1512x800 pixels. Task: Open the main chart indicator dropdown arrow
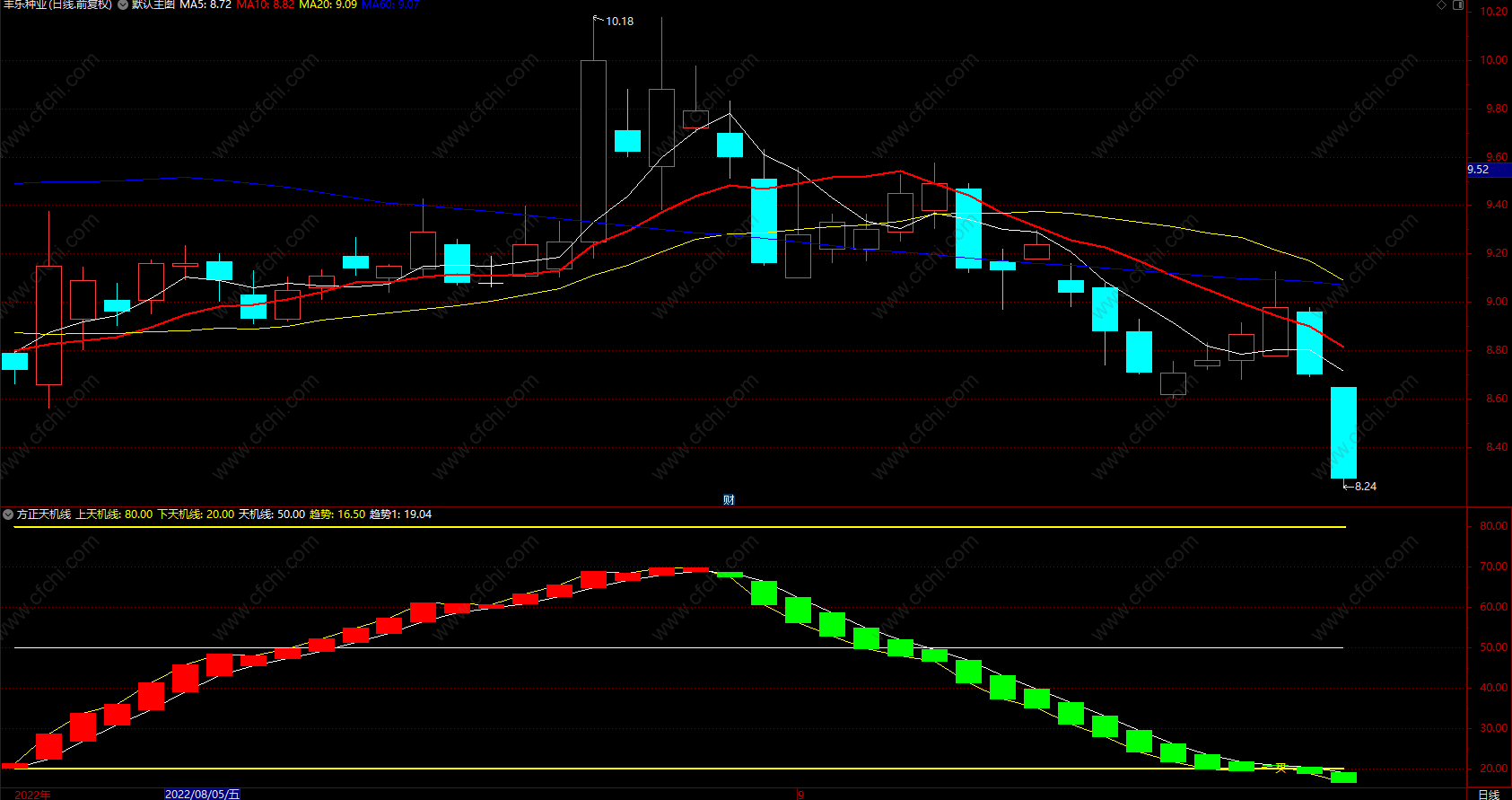(x=123, y=4)
